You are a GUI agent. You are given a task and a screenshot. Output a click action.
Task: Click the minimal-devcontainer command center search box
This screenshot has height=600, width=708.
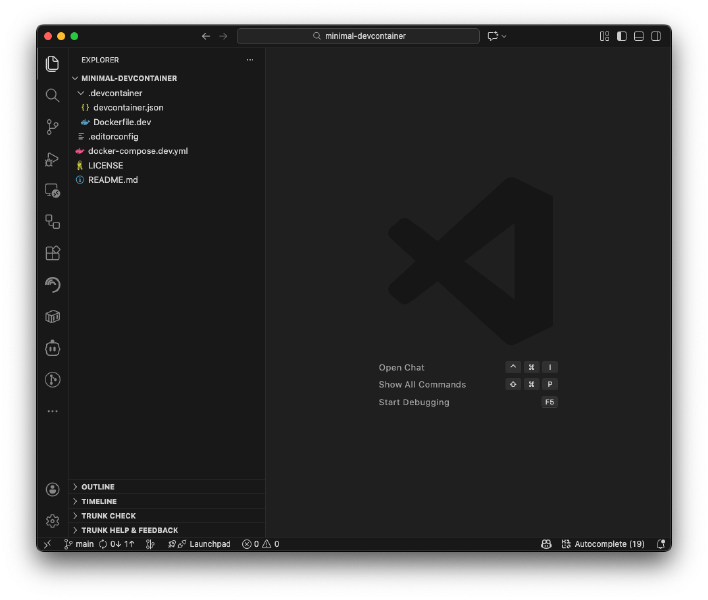(358, 36)
